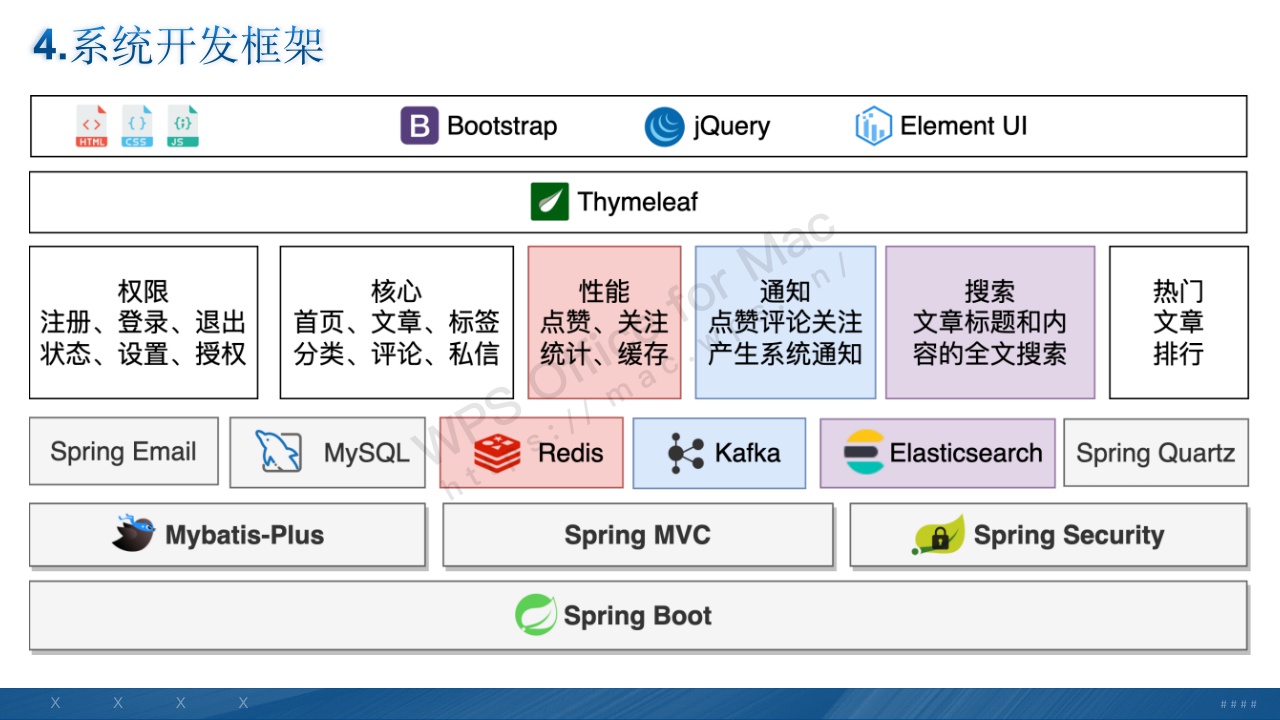The height and width of the screenshot is (720, 1280).
Task: Click the purple Bootstrap B logo
Action: coord(420,126)
